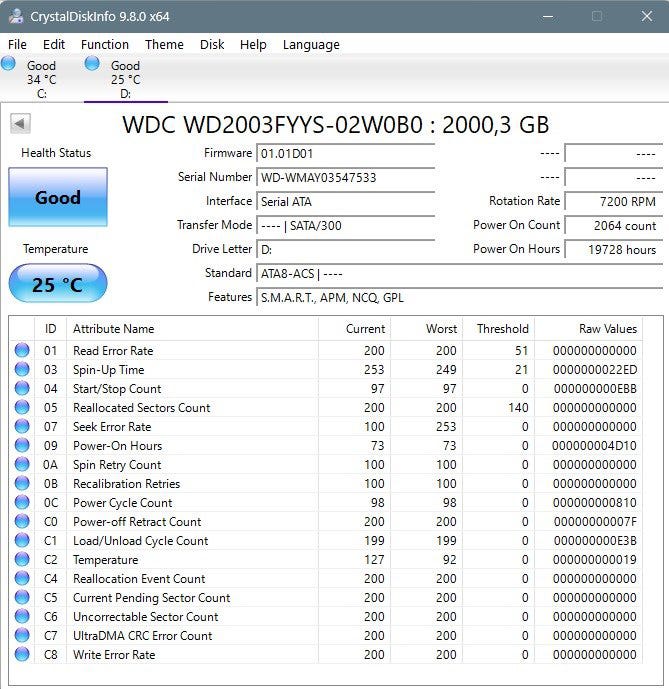Click the Power On Hours field 19728 hours
Viewport: 669px width, 689px height.
click(614, 250)
